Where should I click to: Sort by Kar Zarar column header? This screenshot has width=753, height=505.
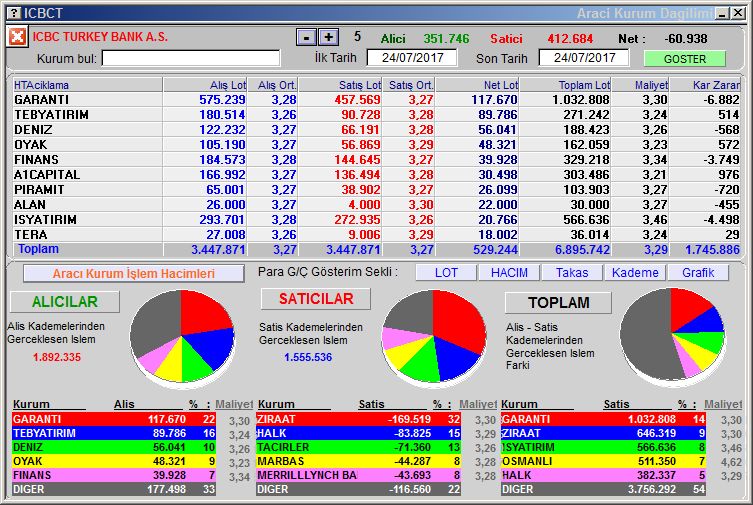[705, 85]
